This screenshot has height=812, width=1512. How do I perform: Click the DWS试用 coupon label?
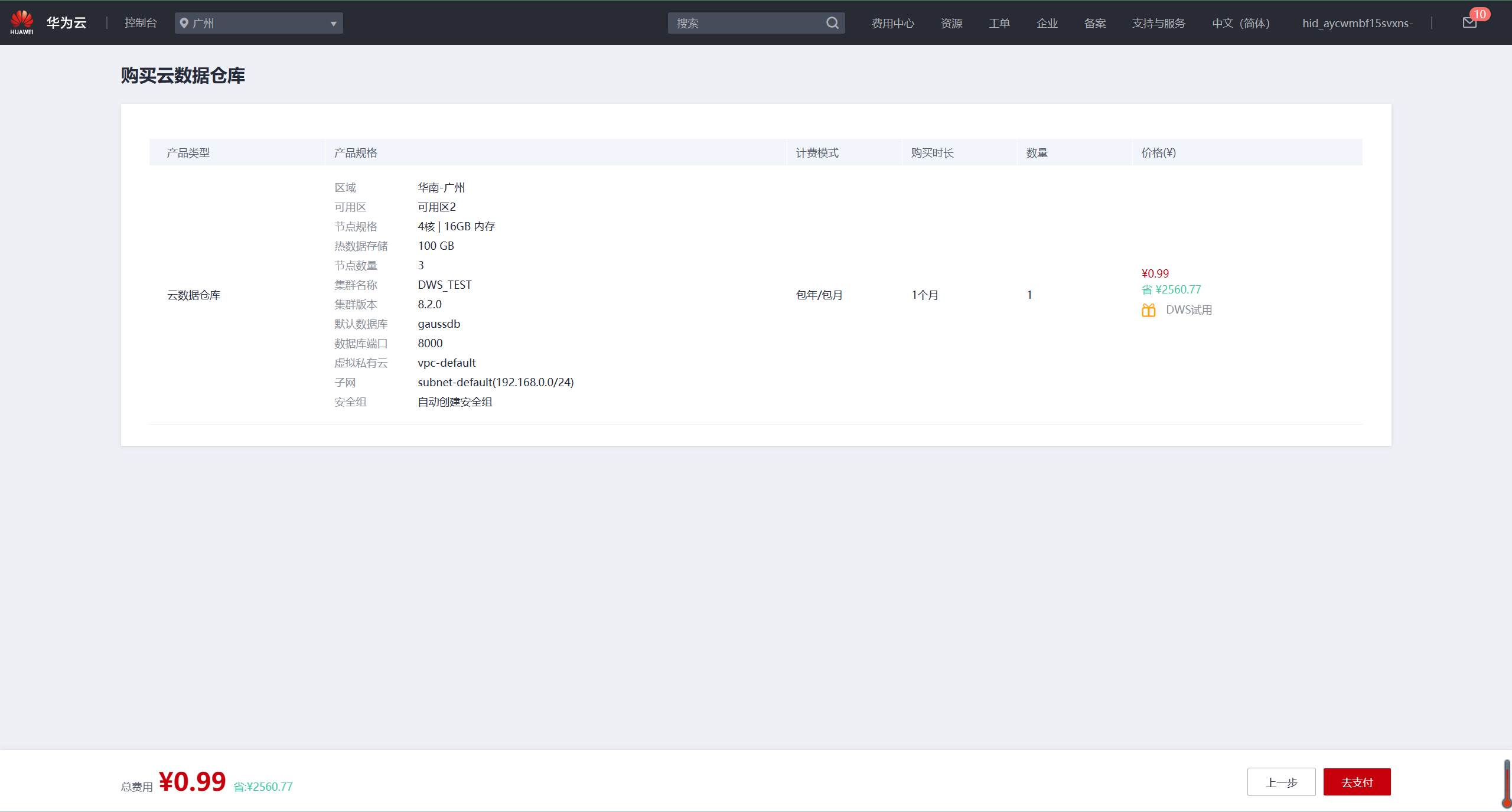coord(1189,310)
